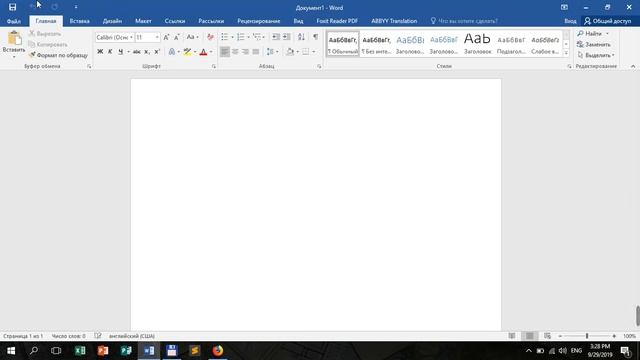
Task: Increase font size with the A-up icon
Action: click(166, 37)
